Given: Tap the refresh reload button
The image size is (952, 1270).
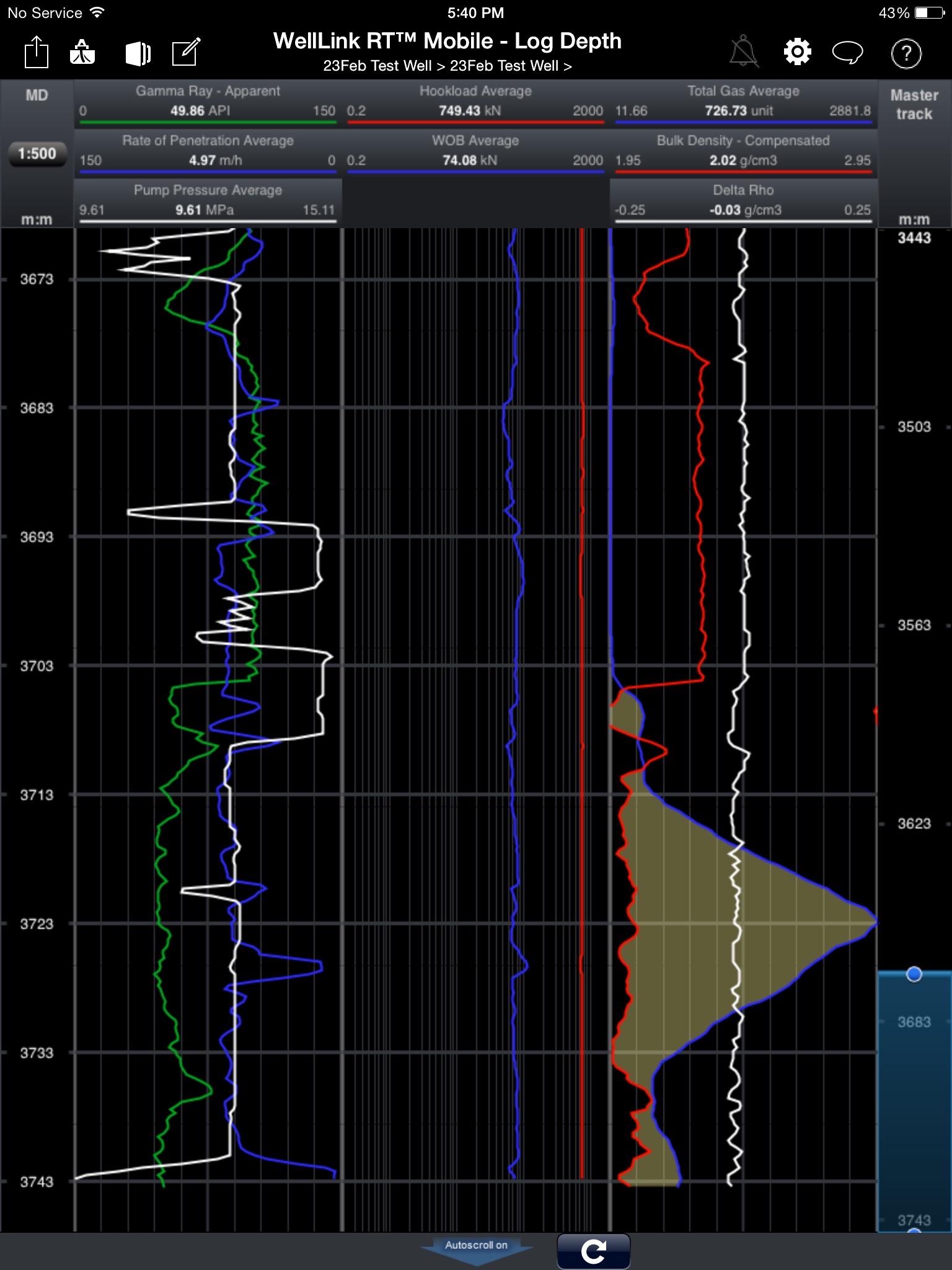Looking at the screenshot, I should pos(593,1251).
